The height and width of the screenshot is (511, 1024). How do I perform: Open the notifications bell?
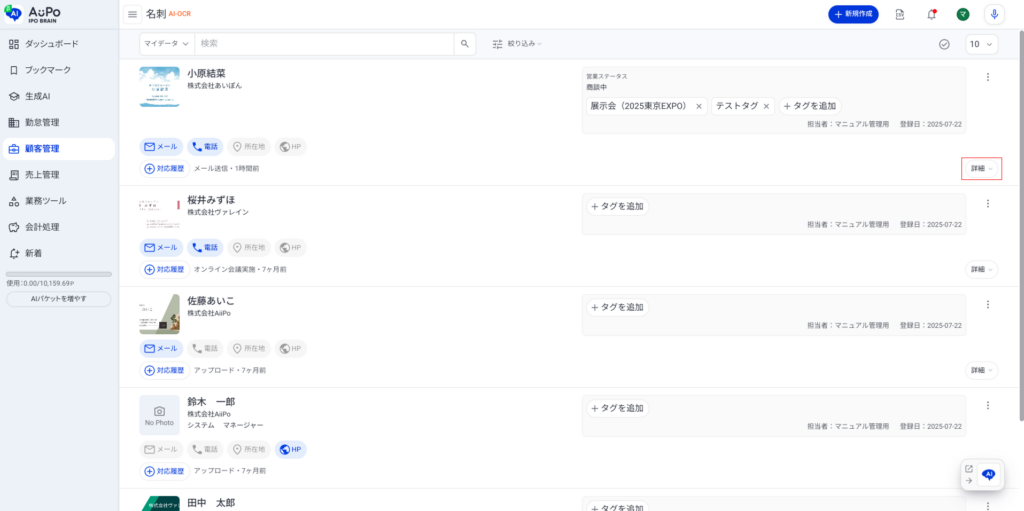[931, 14]
